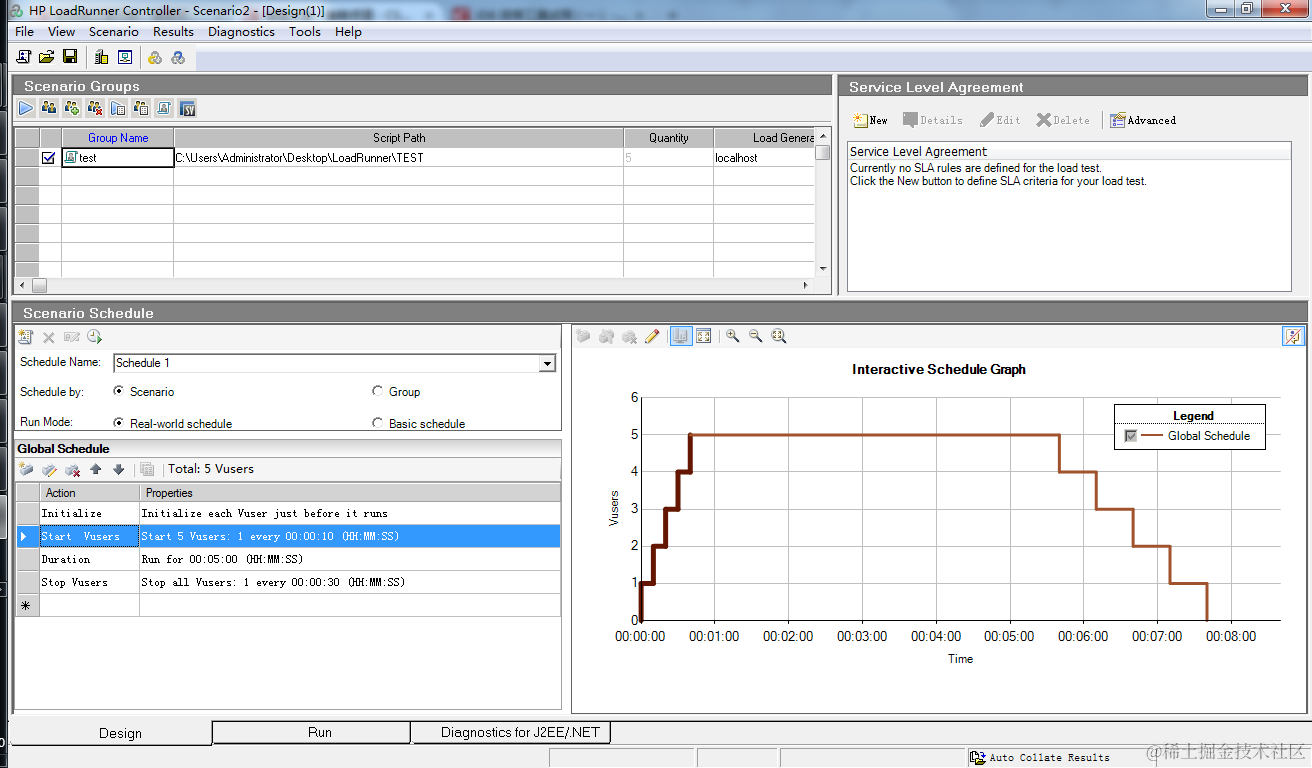This screenshot has width=1312, height=768.
Task: Select Schedule by Scenario radio button
Action: point(119,391)
